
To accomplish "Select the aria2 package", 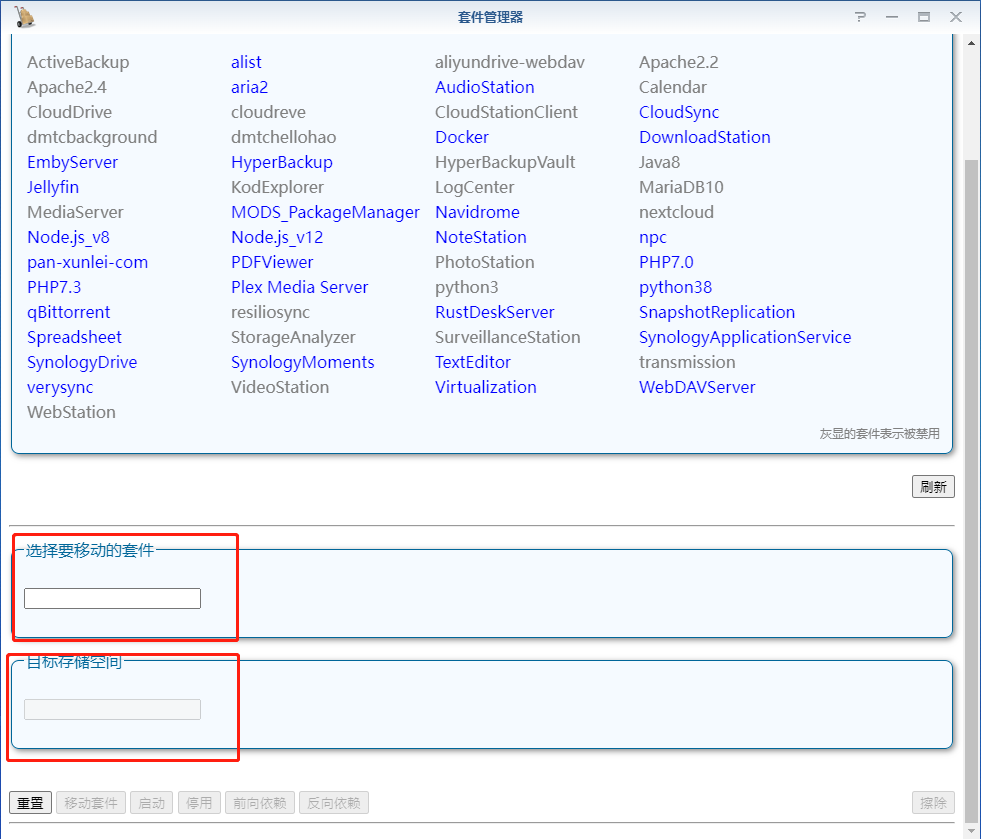I will tap(249, 87).
